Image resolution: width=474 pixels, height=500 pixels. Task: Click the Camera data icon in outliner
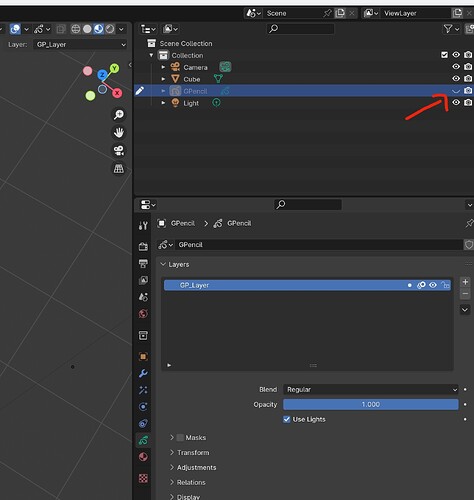pos(225,67)
